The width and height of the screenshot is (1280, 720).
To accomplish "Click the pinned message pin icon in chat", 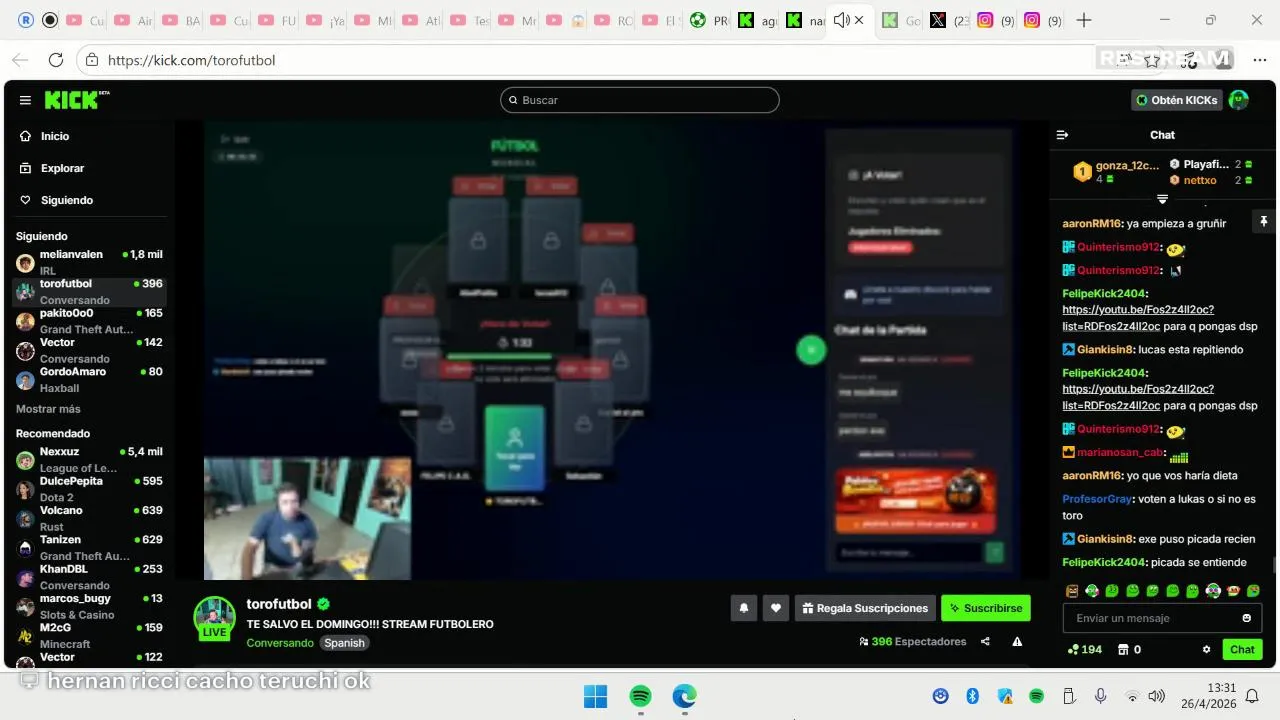I will (1263, 222).
